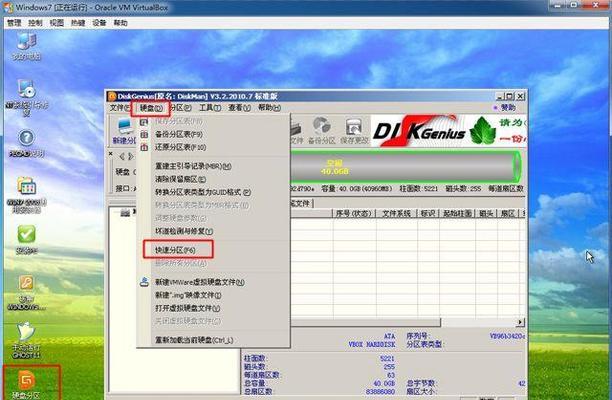Open VirtualBox 热键 menu
The height and width of the screenshot is (400, 612).
78,23
